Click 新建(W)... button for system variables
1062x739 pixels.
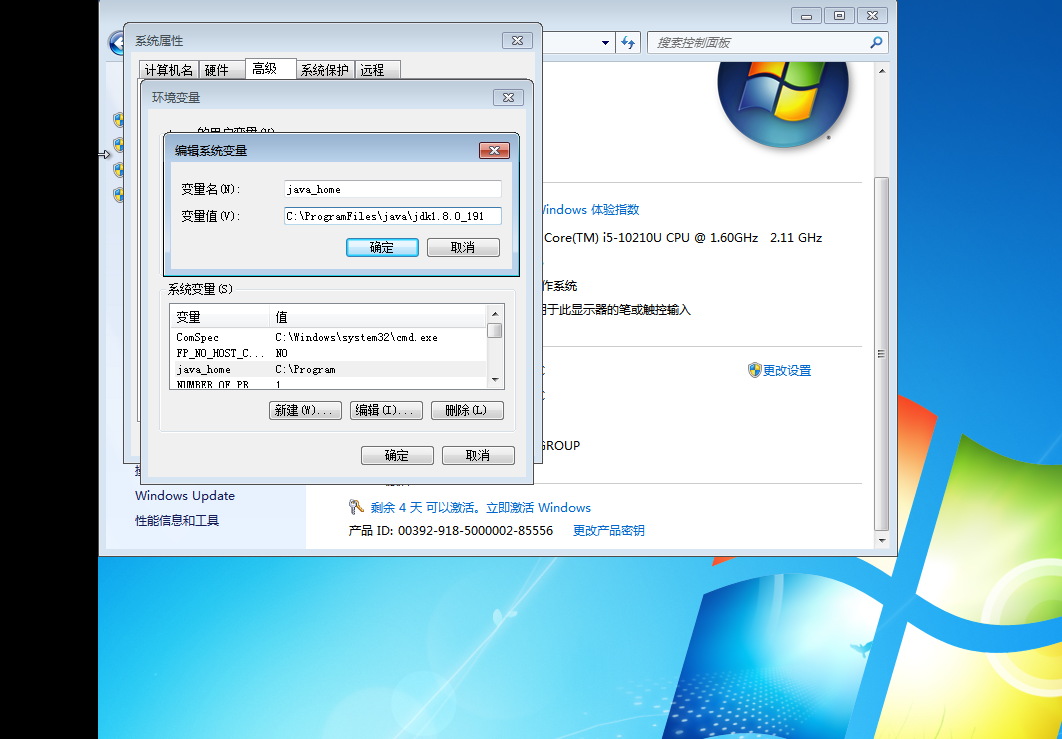click(305, 410)
